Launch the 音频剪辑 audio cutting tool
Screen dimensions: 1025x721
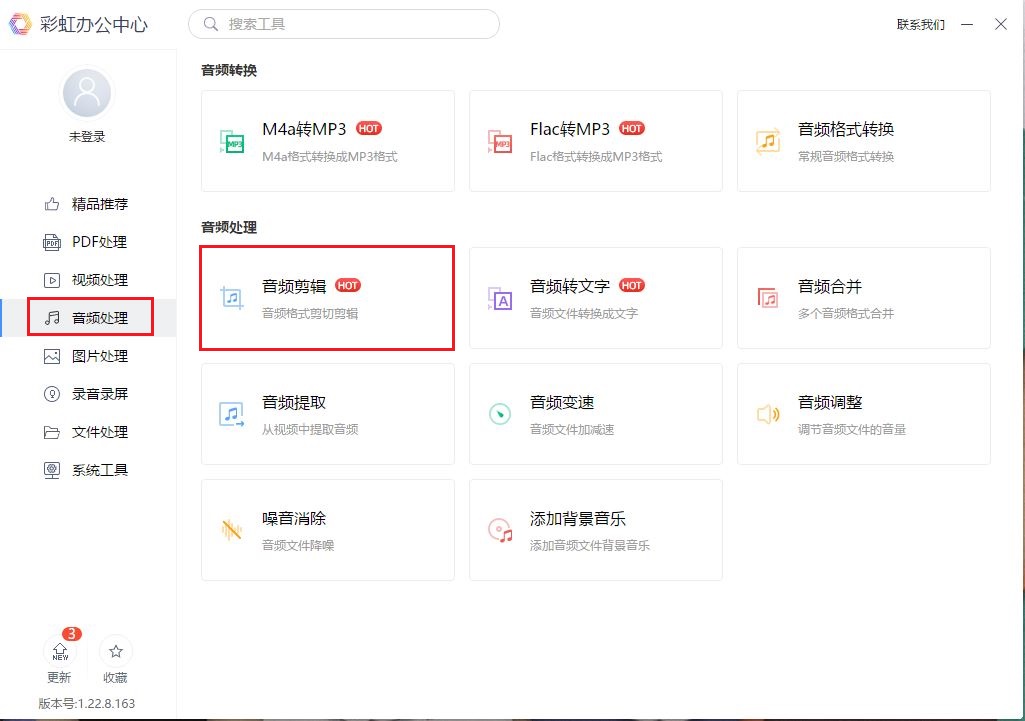click(x=327, y=297)
